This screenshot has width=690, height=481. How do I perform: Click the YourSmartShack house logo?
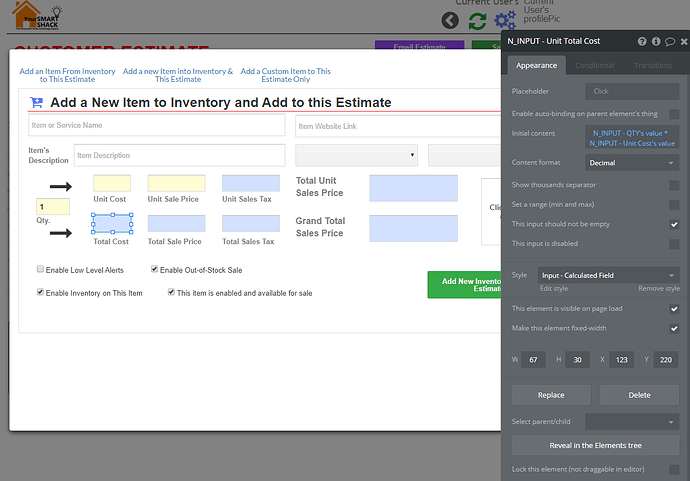tap(37, 15)
